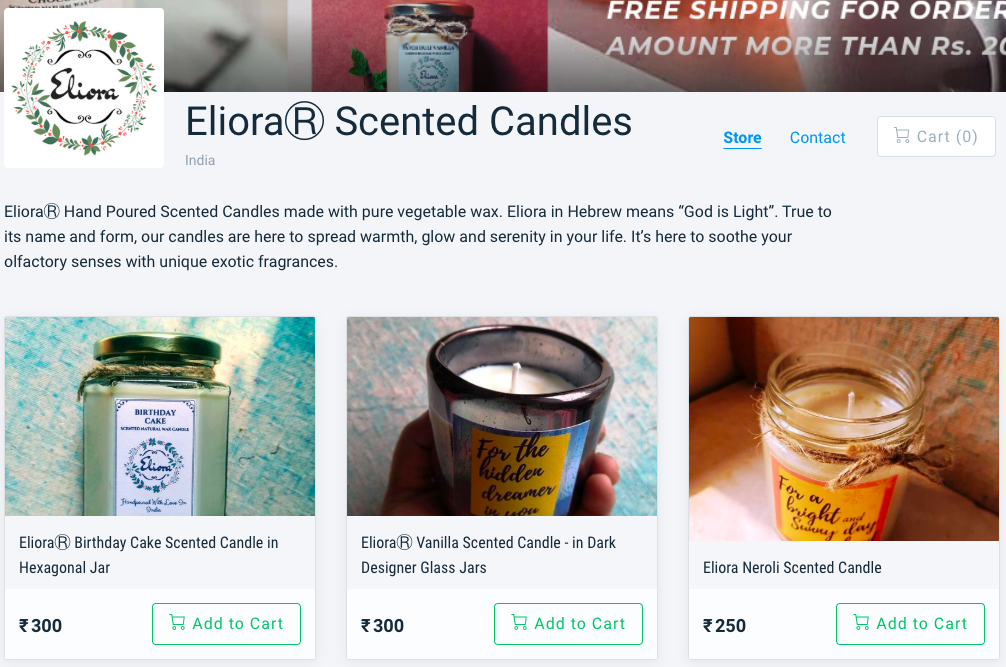View Vanilla candle dark jar photo

(x=502, y=416)
